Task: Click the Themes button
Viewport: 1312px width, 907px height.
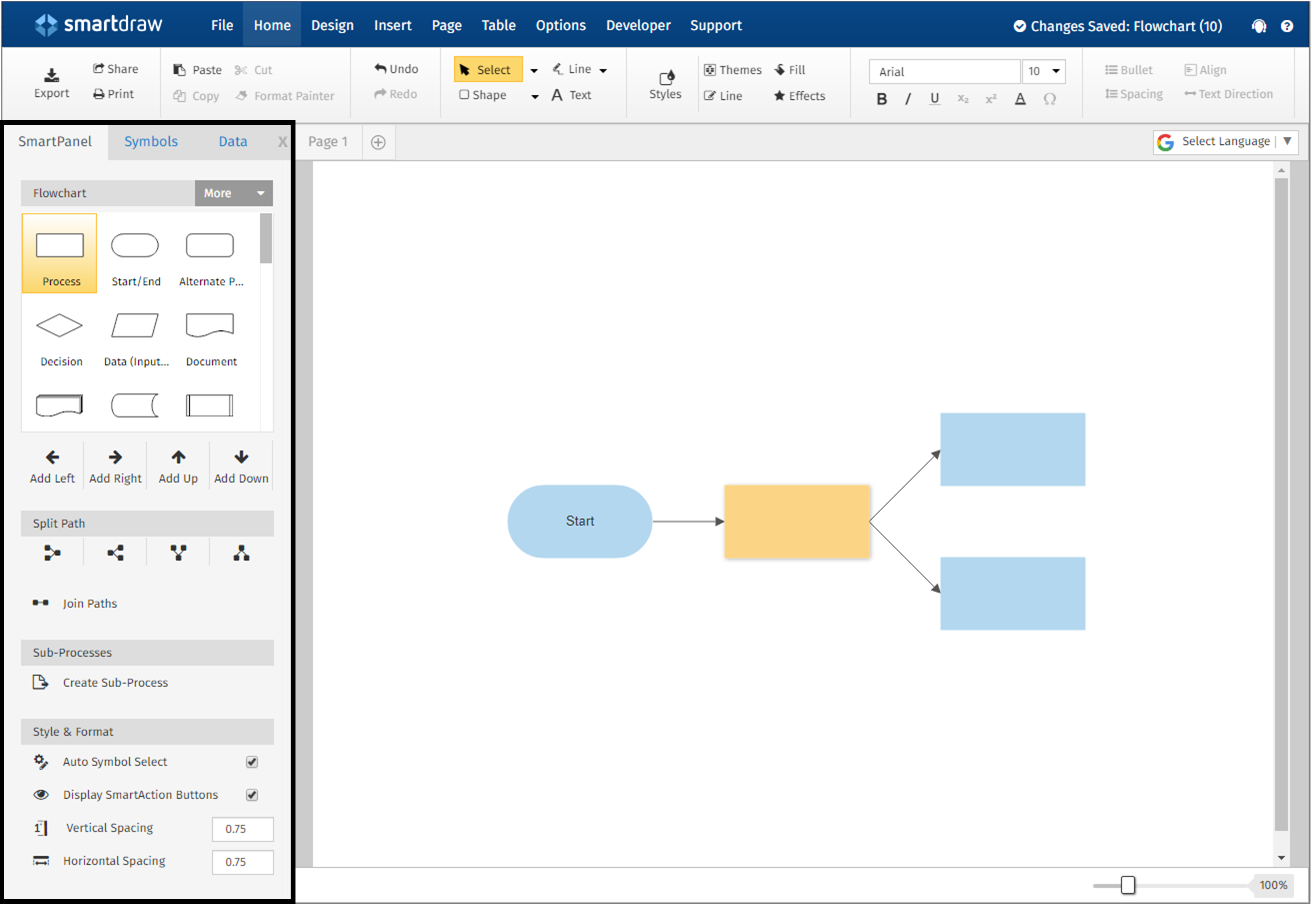Action: pos(732,70)
